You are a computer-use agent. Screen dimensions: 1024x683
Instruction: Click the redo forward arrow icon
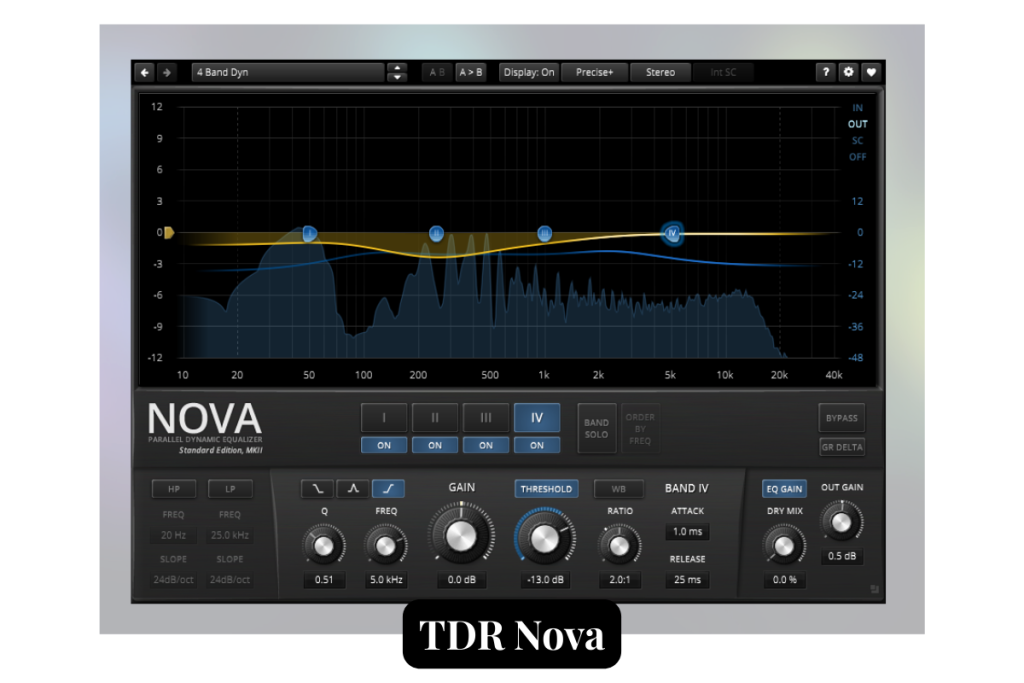[x=167, y=72]
